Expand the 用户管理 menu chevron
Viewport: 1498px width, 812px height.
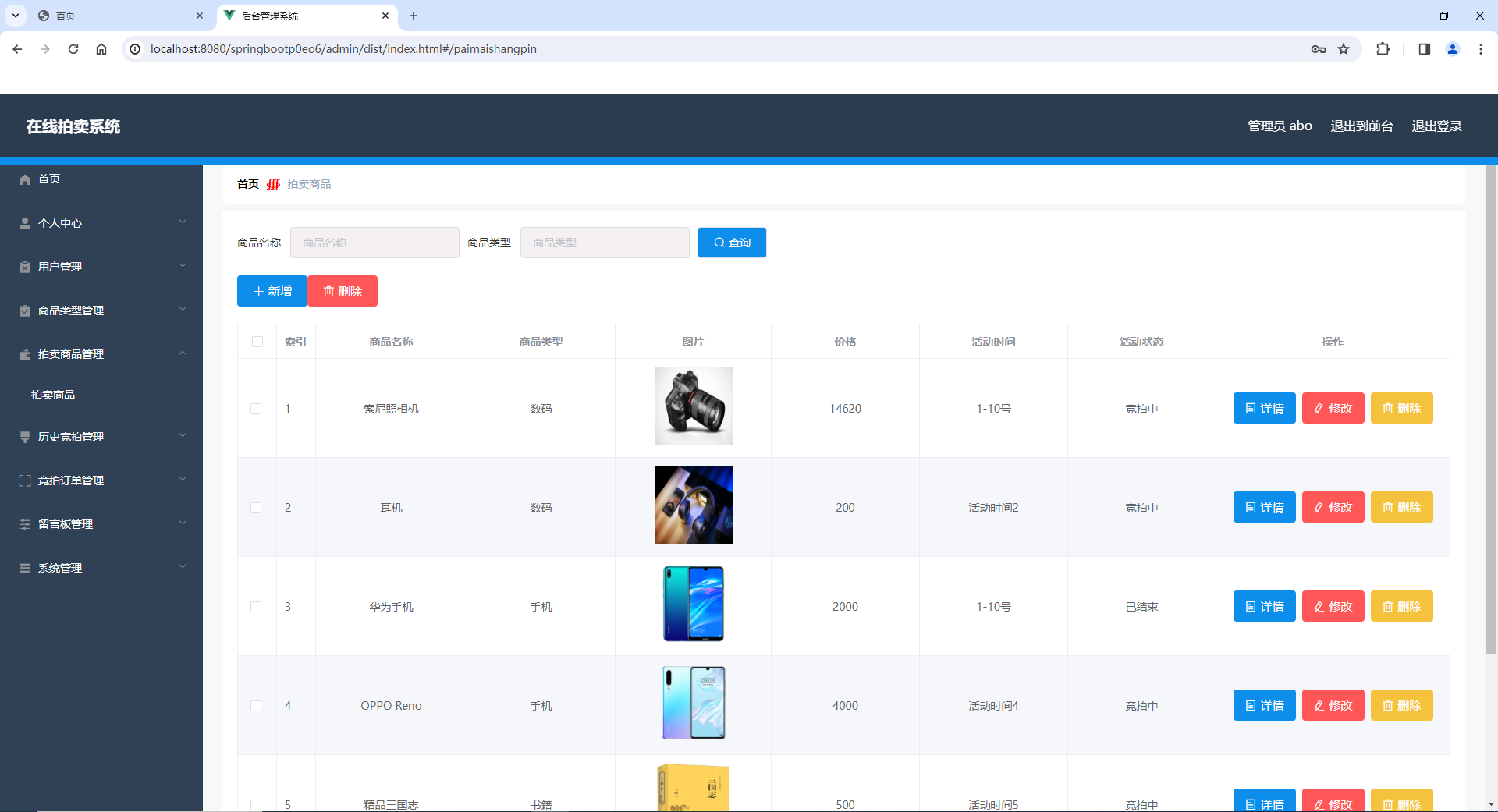point(183,266)
